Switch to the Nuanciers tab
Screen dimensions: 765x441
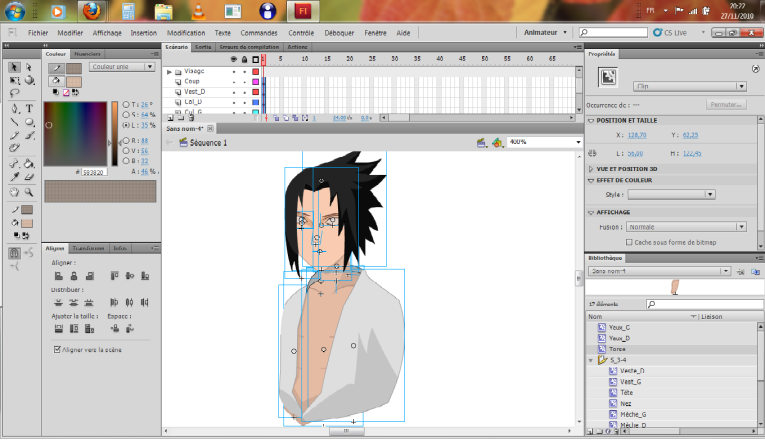coord(87,54)
